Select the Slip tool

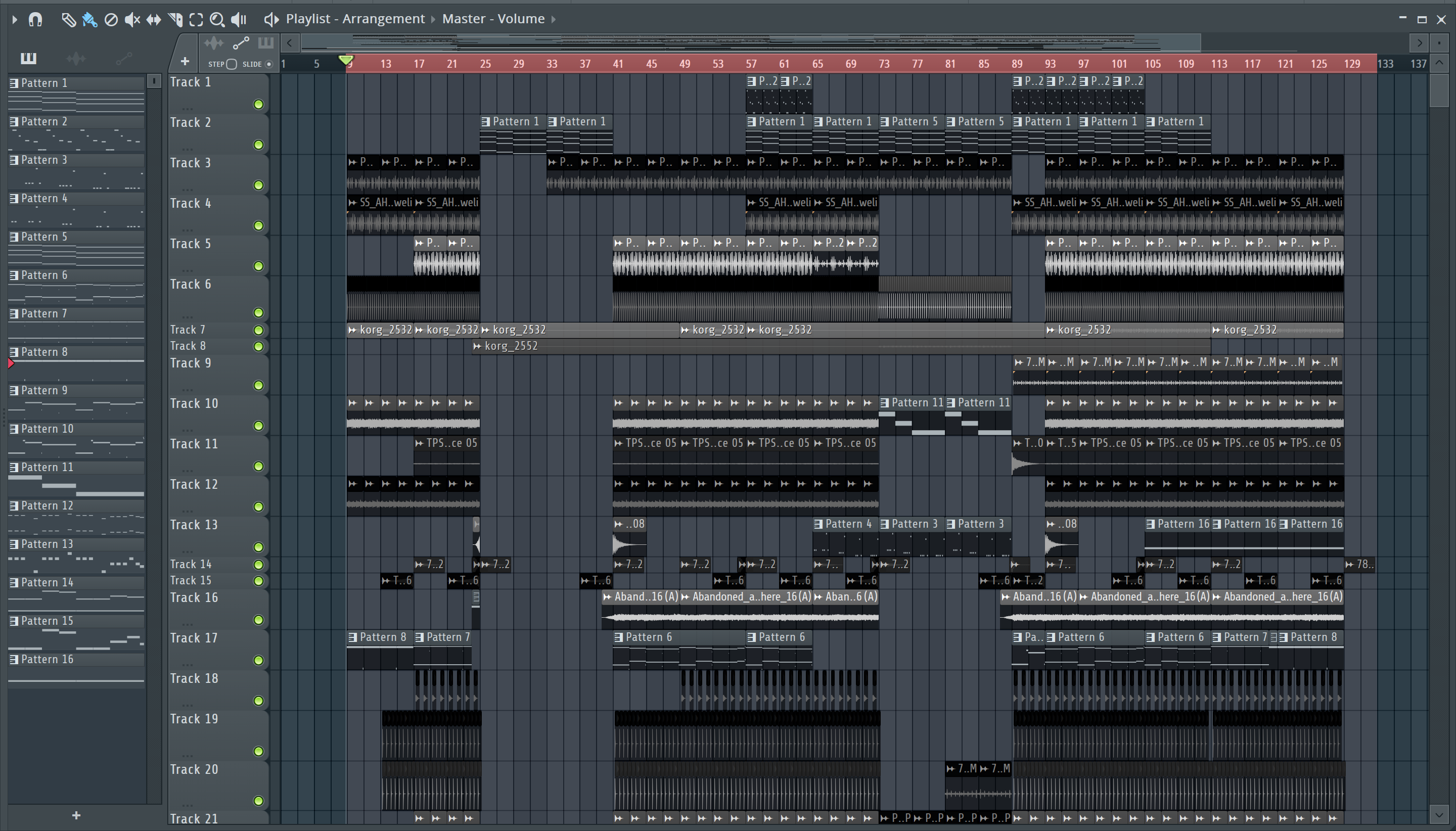154,20
